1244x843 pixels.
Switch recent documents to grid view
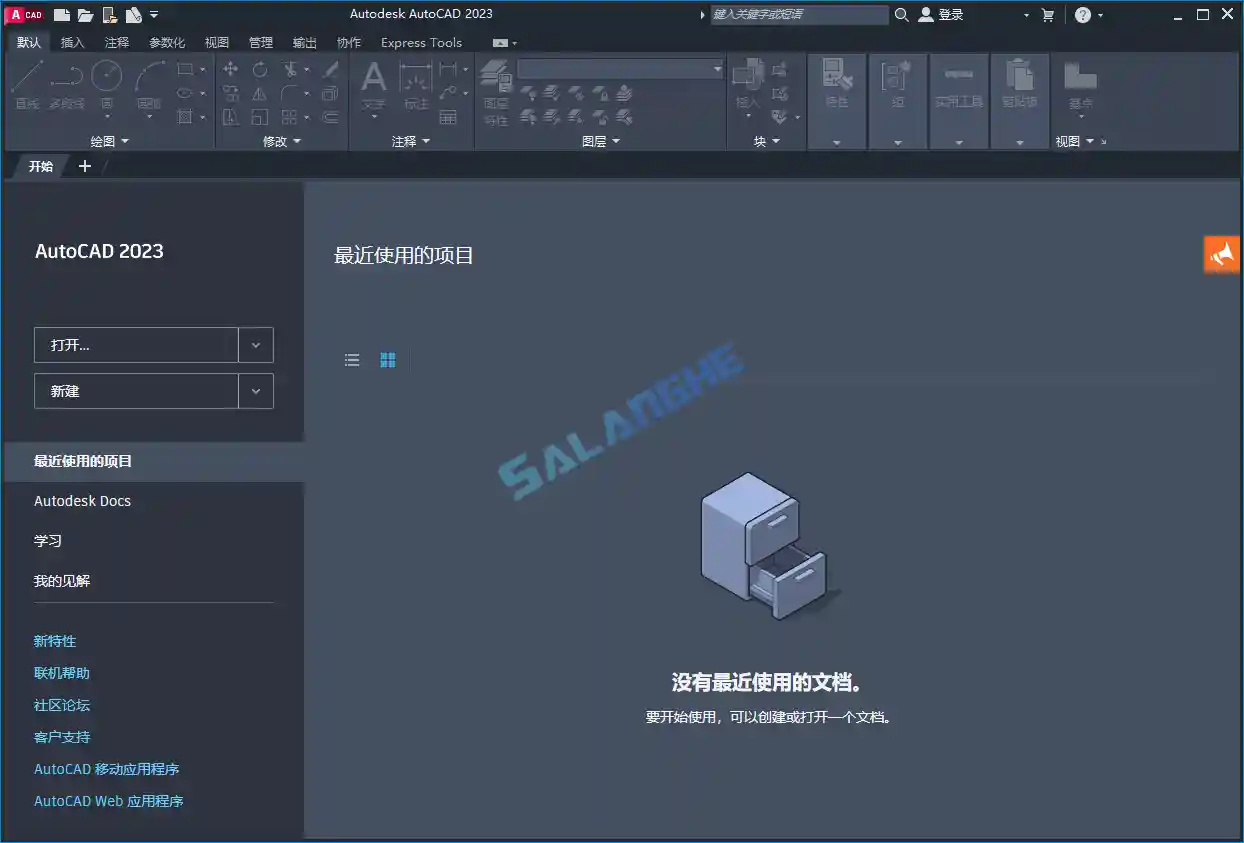point(388,360)
